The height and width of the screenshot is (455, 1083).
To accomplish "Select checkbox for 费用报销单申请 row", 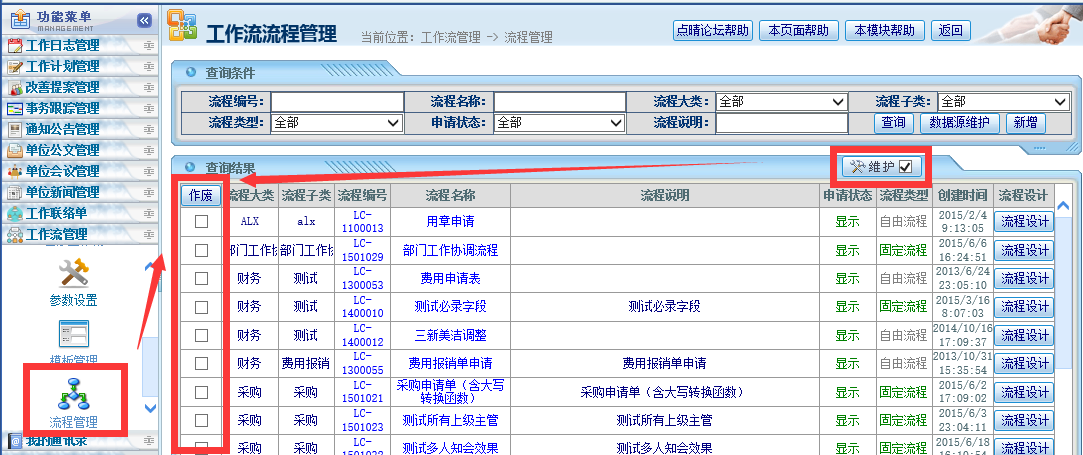I will click(201, 363).
